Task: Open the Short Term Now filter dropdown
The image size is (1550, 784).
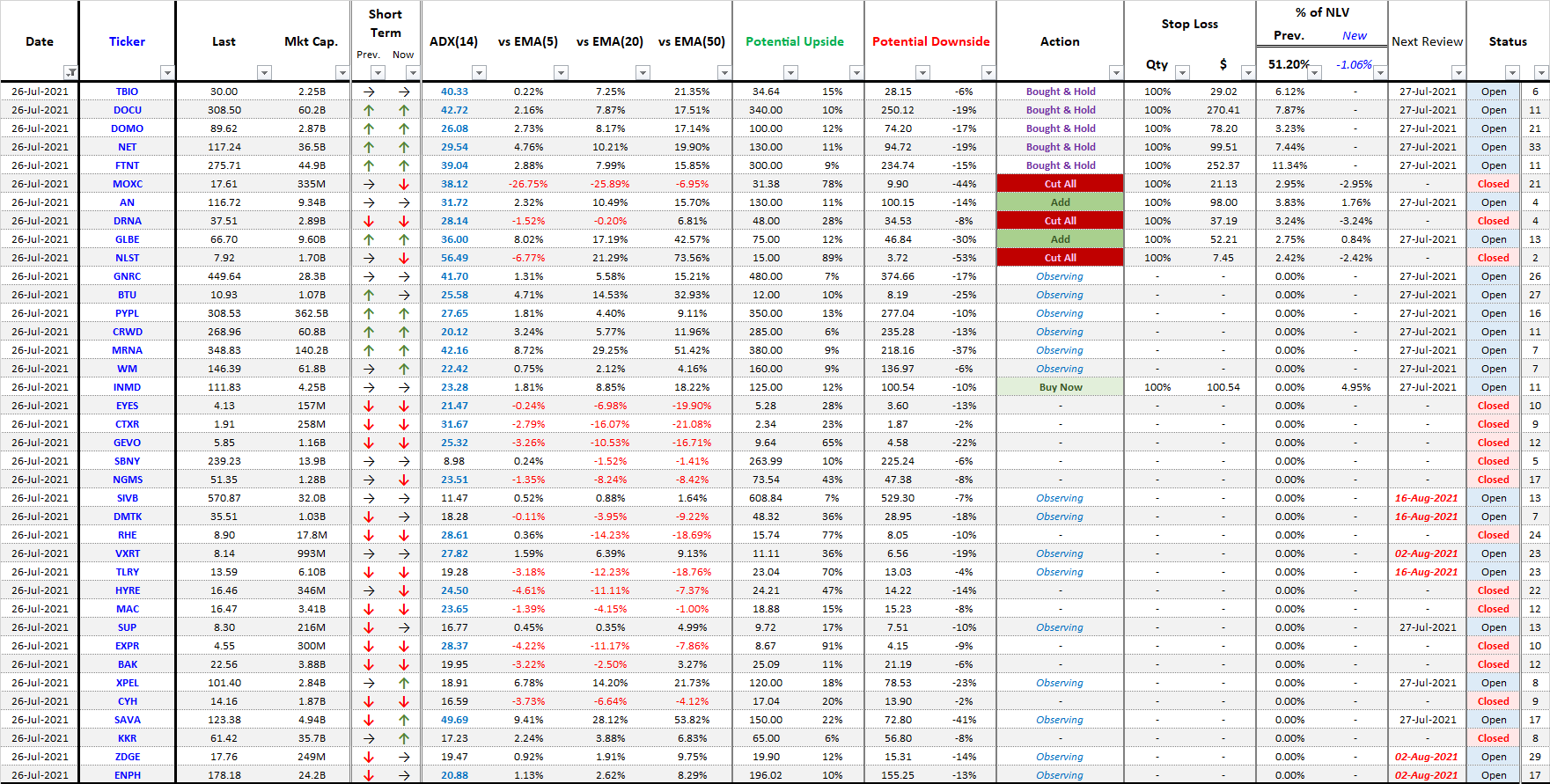Action: [x=413, y=72]
